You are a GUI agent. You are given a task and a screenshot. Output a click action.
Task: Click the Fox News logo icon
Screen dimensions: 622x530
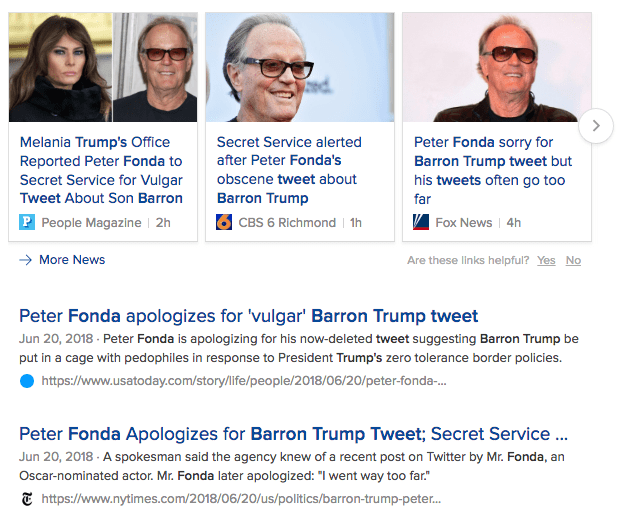[421, 222]
